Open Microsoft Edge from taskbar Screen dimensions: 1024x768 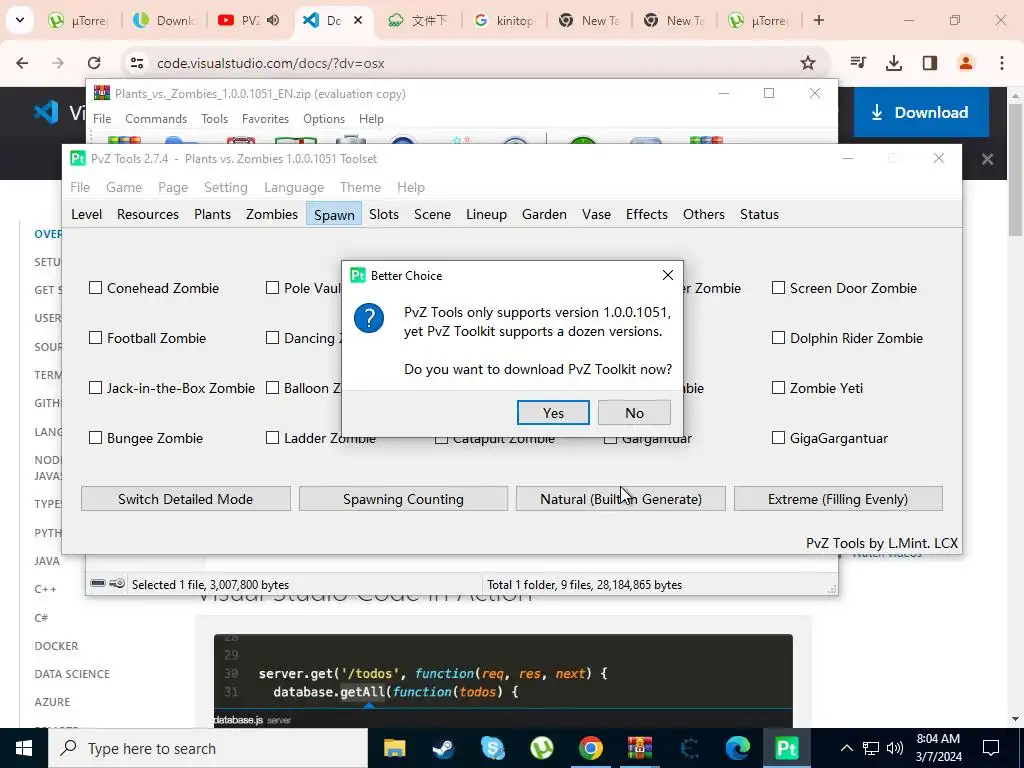coord(738,748)
